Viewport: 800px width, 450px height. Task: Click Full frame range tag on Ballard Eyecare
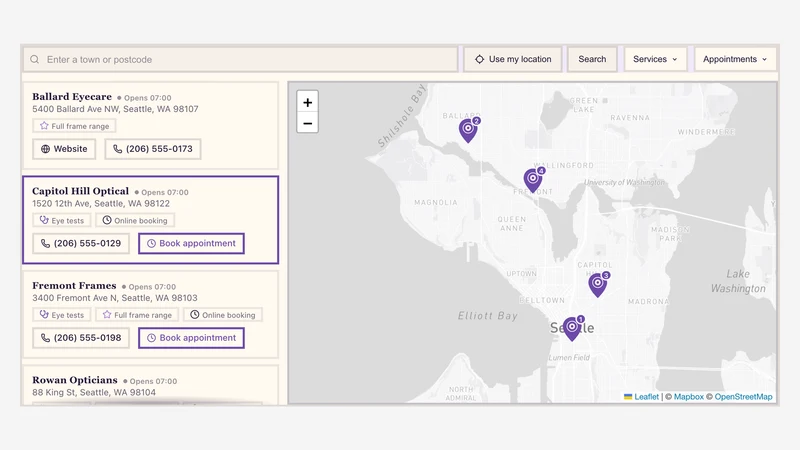[74, 126]
